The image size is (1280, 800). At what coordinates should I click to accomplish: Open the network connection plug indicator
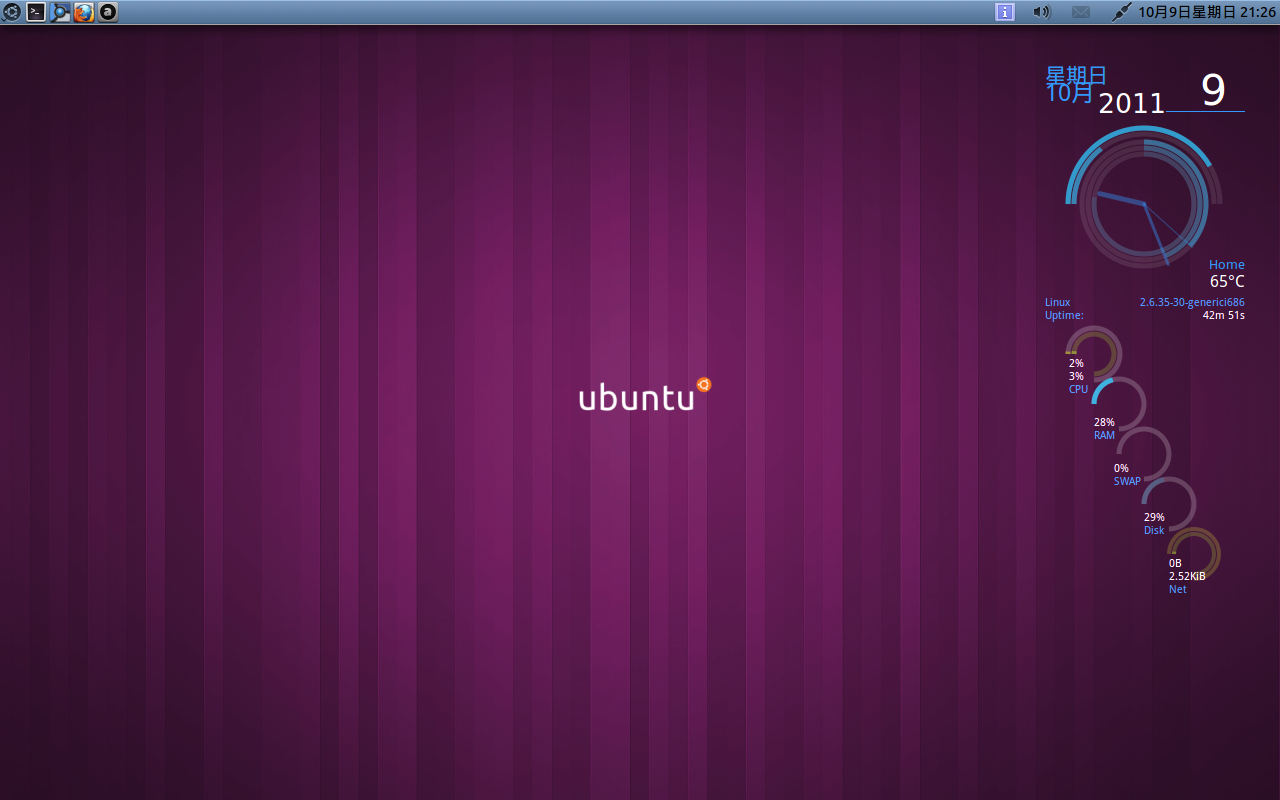tap(1122, 12)
